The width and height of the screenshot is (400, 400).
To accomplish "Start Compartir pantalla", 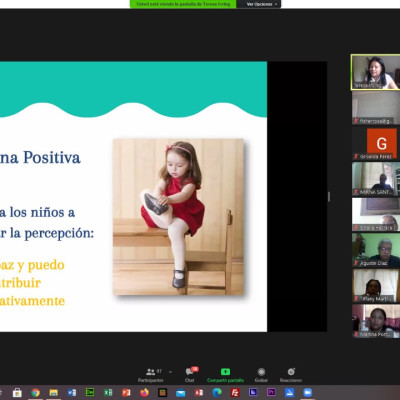I will [225, 375].
